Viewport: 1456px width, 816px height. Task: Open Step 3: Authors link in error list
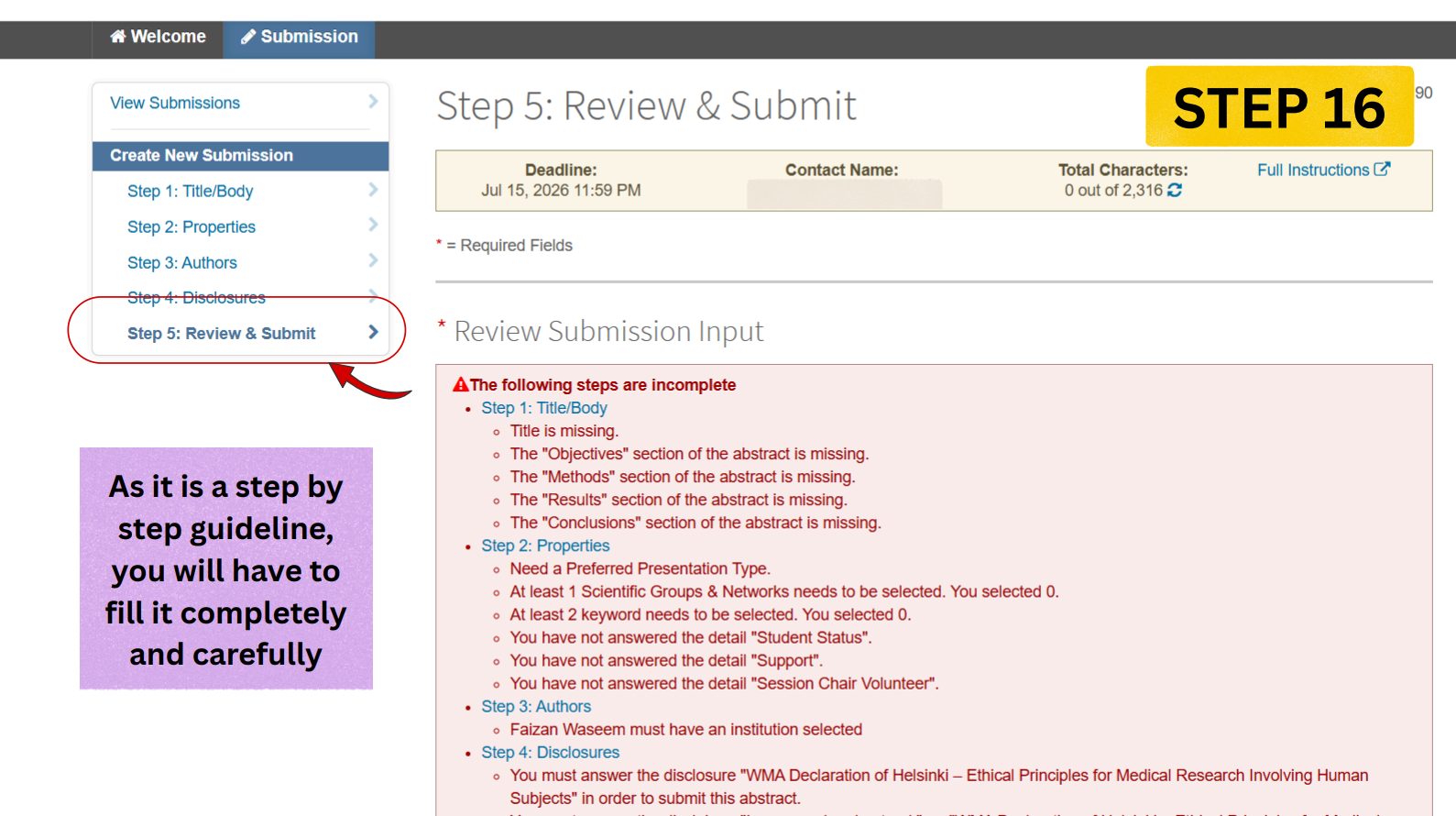coord(536,706)
